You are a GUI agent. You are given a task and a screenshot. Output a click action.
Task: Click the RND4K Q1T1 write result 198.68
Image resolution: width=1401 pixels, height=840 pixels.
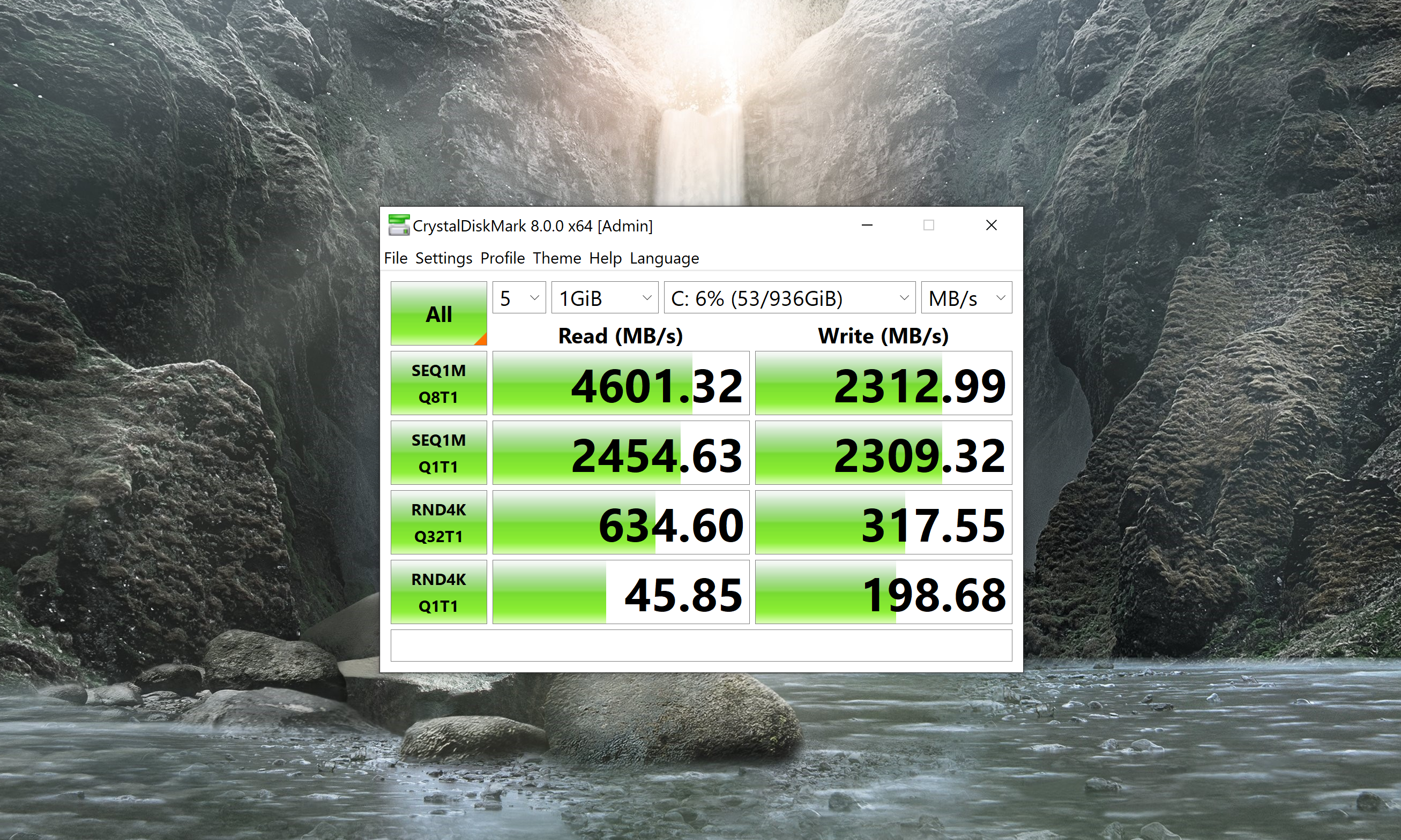point(883,592)
